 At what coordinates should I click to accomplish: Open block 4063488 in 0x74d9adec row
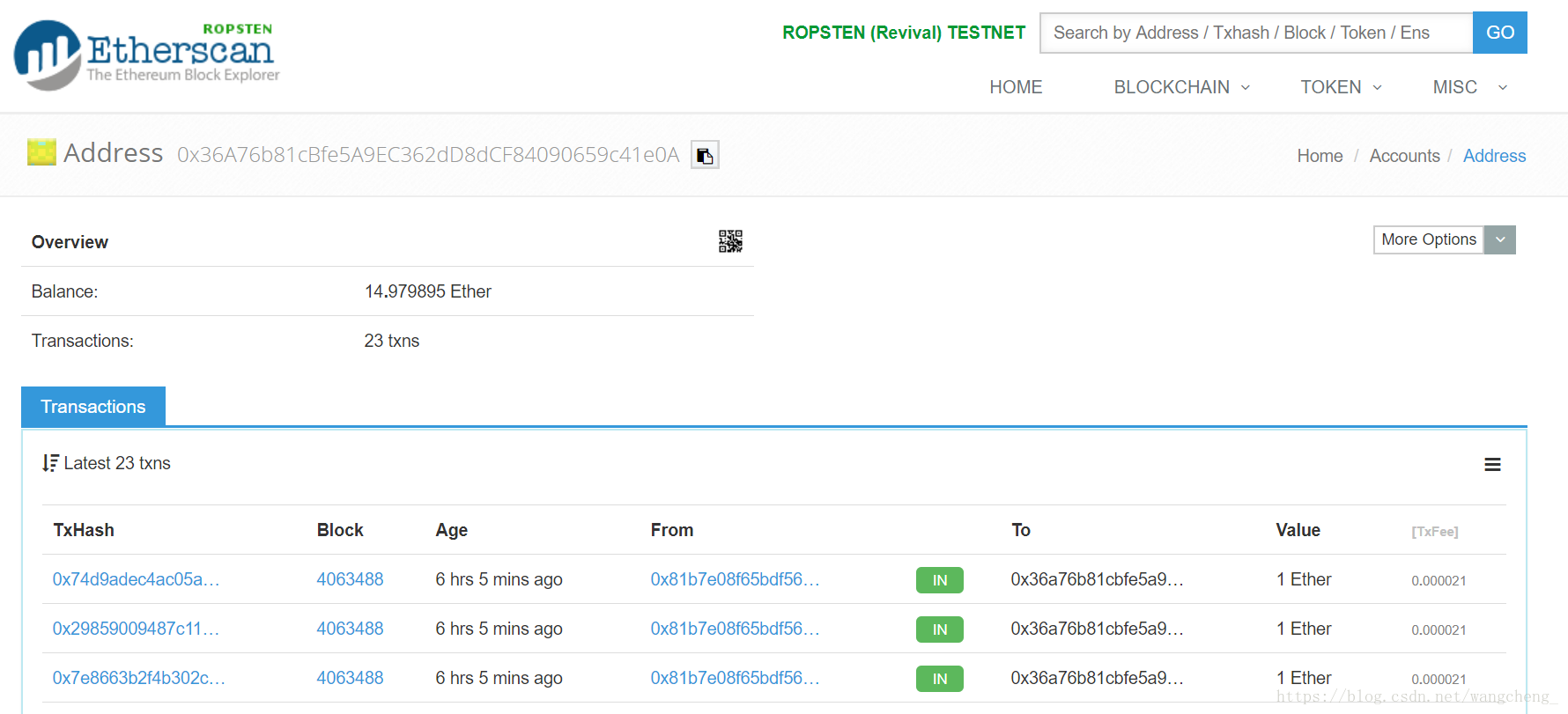coord(350,579)
